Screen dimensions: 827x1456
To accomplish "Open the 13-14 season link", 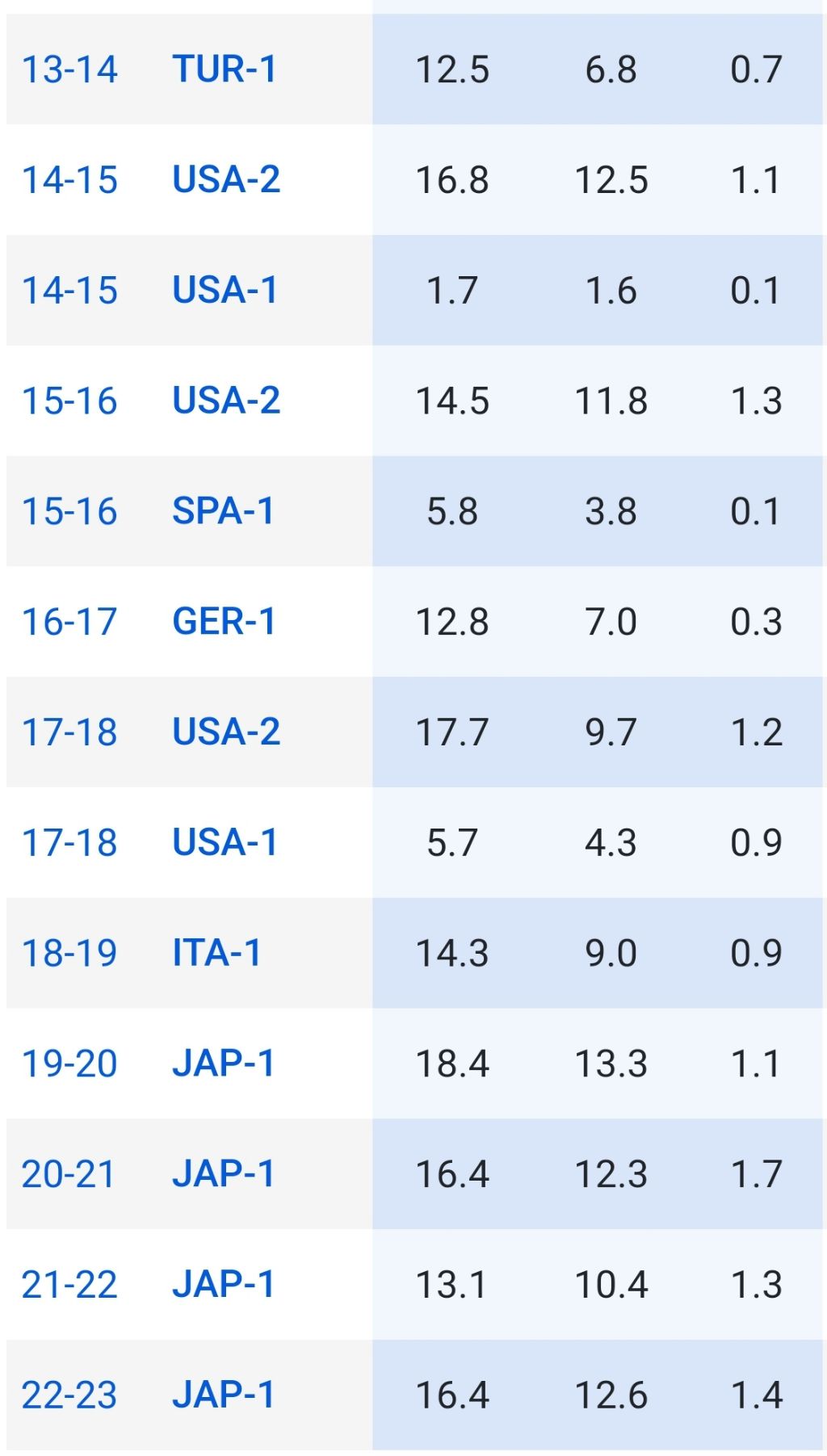I will point(69,69).
